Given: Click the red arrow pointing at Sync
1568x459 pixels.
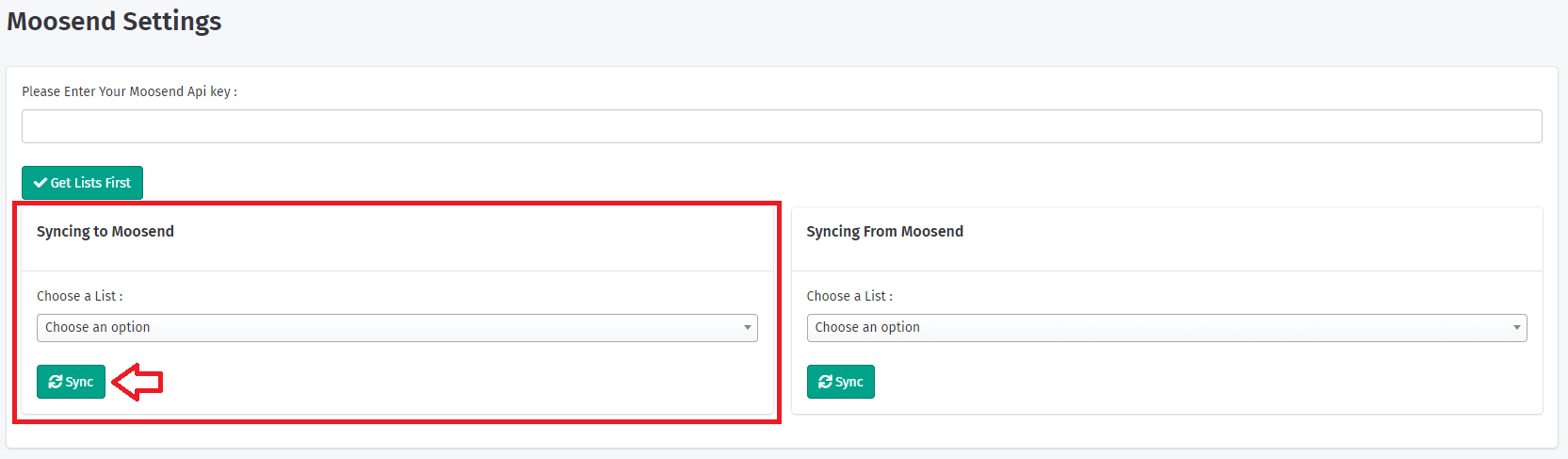Looking at the screenshot, I should coord(137,382).
